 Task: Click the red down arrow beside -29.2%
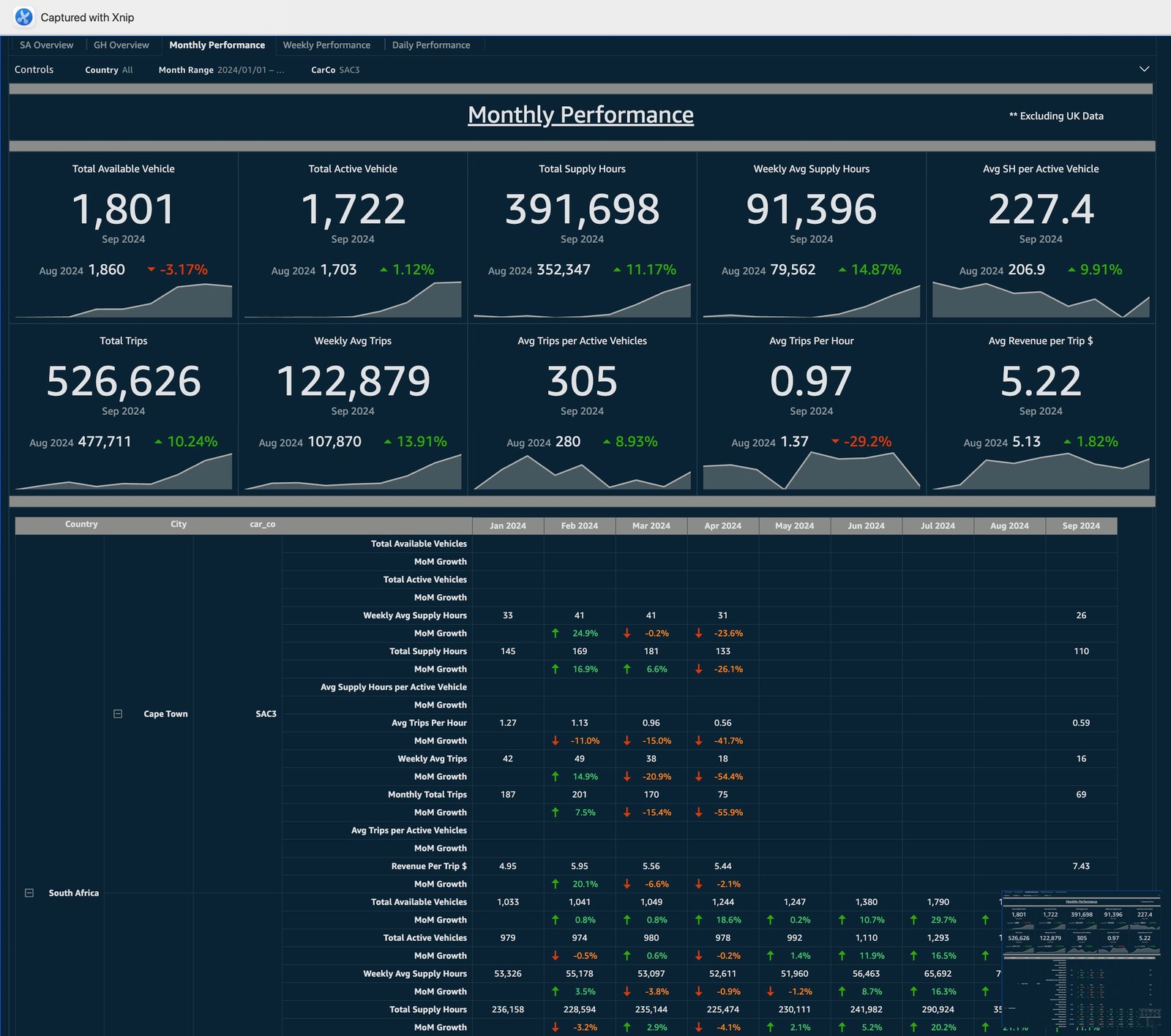pos(835,442)
